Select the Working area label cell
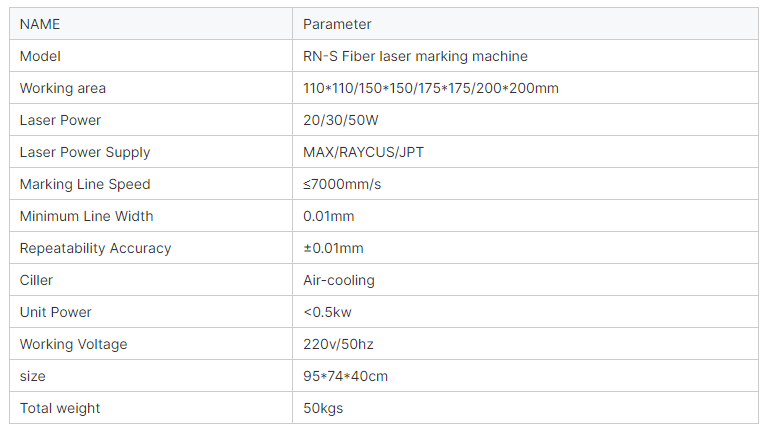The height and width of the screenshot is (429, 764). pos(62,88)
